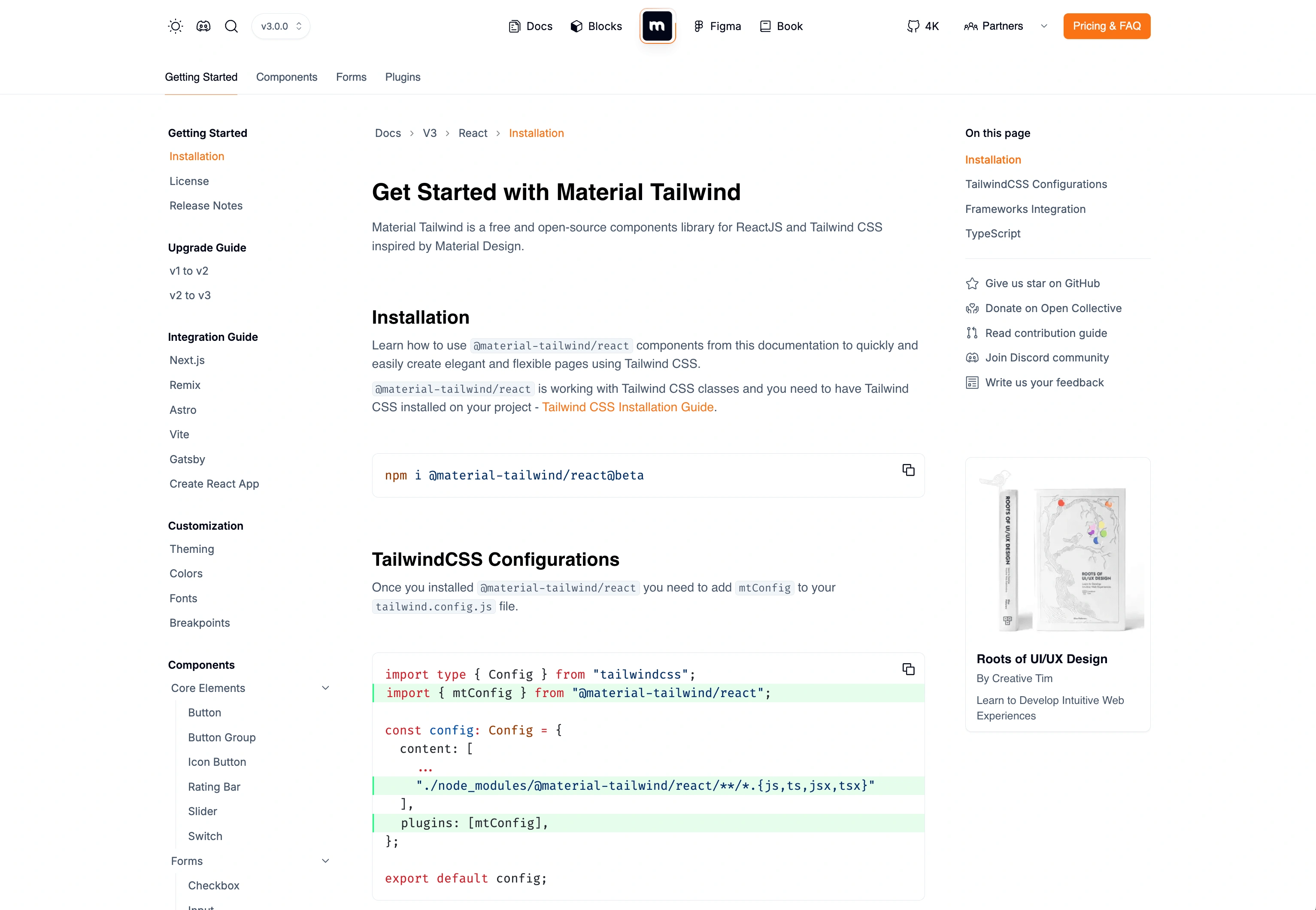Open Theming under Customization

click(x=191, y=549)
